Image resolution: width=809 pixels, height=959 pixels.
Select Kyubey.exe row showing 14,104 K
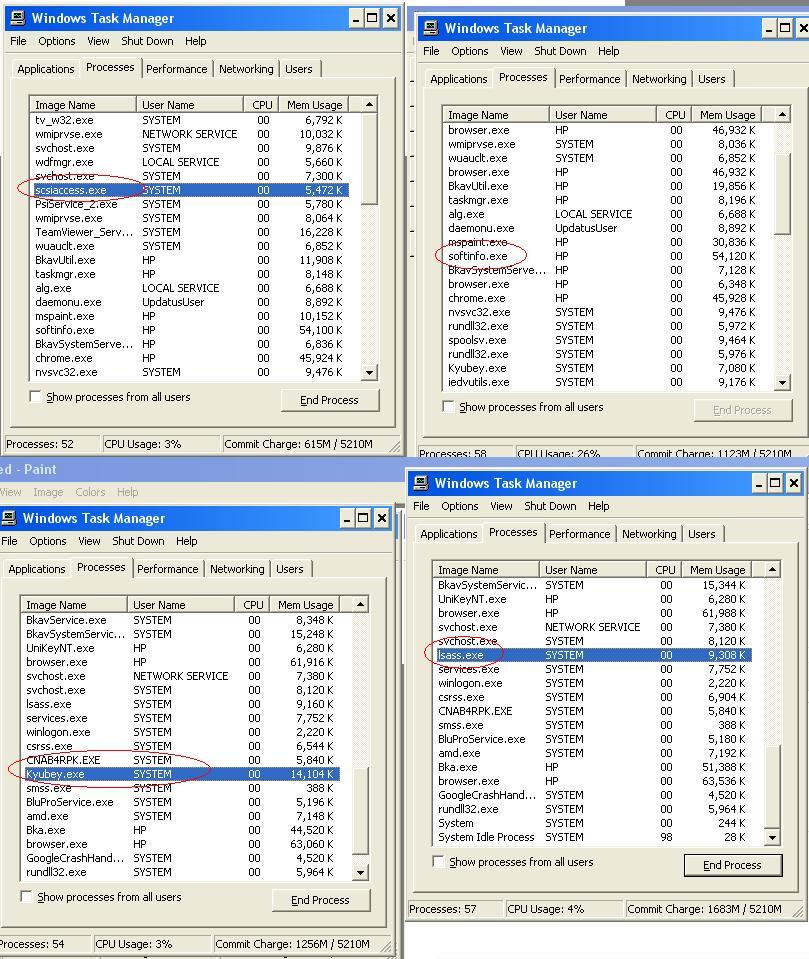click(180, 774)
